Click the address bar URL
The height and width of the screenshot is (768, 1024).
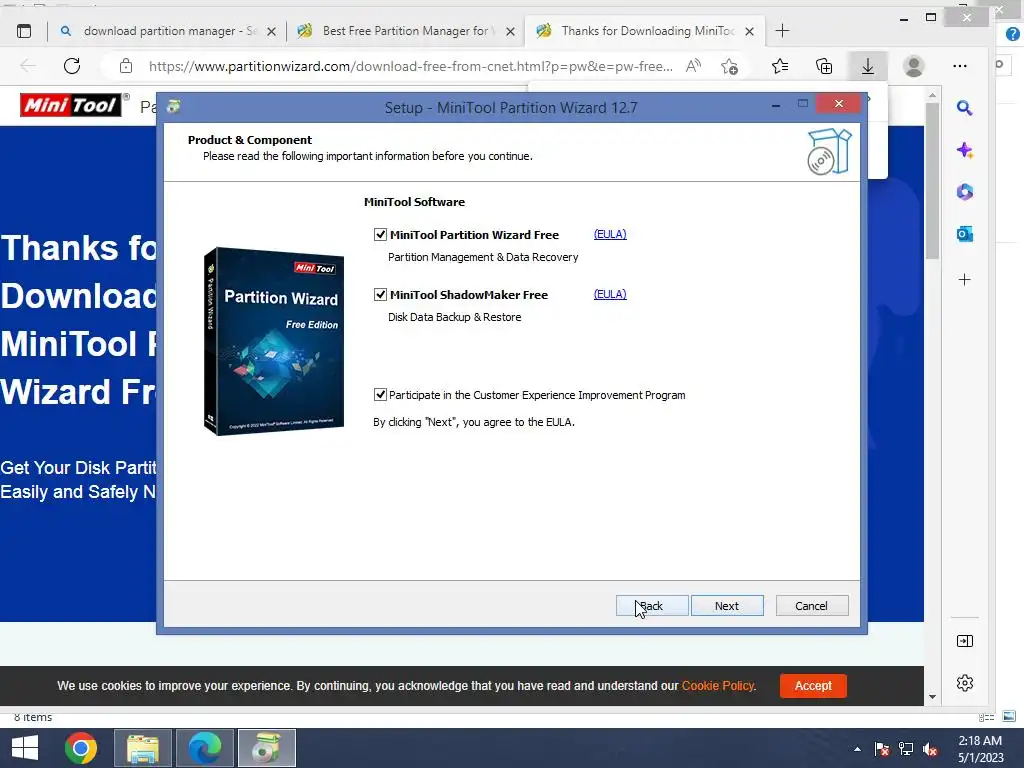pos(410,66)
